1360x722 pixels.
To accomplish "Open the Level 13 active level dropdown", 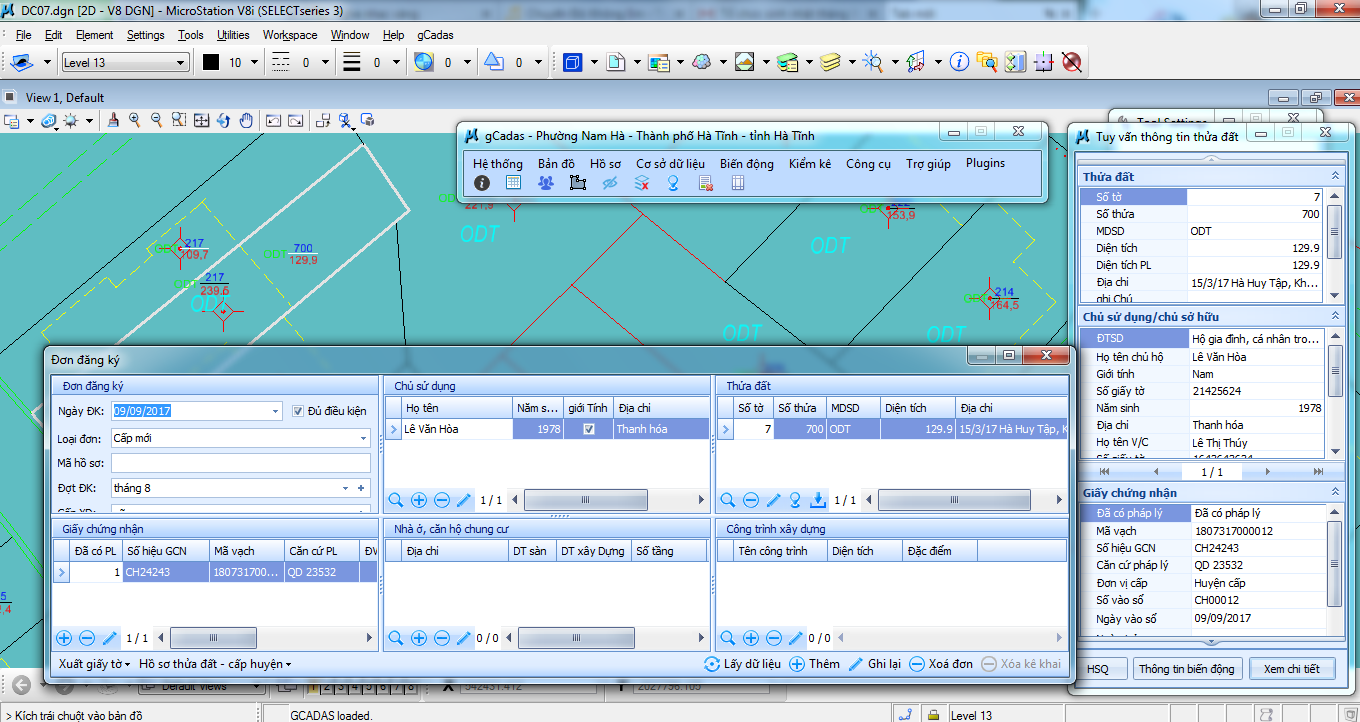I will pos(180,63).
